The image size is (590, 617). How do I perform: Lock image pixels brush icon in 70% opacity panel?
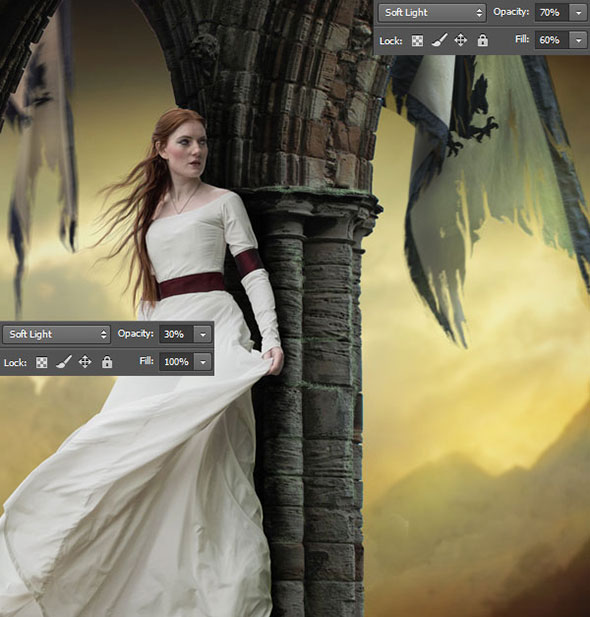click(x=439, y=40)
